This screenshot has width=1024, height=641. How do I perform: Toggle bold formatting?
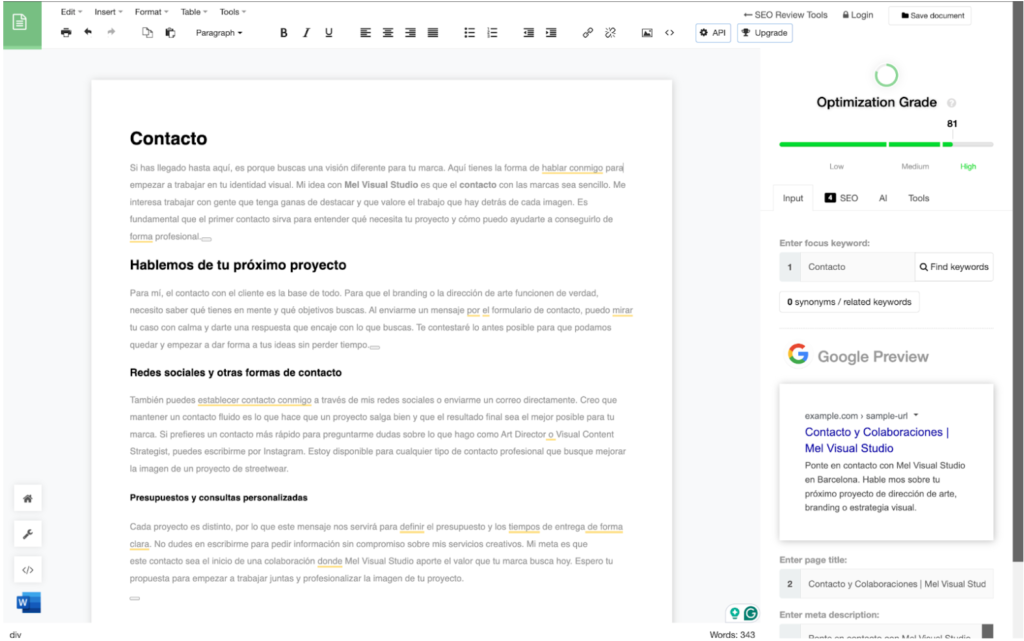[283, 33]
